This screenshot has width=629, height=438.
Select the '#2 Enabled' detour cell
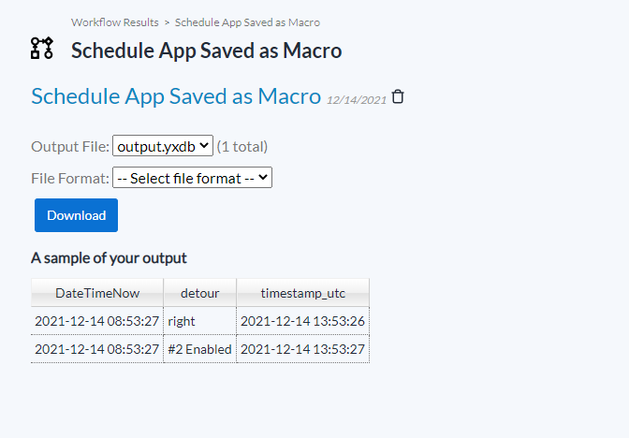click(199, 349)
